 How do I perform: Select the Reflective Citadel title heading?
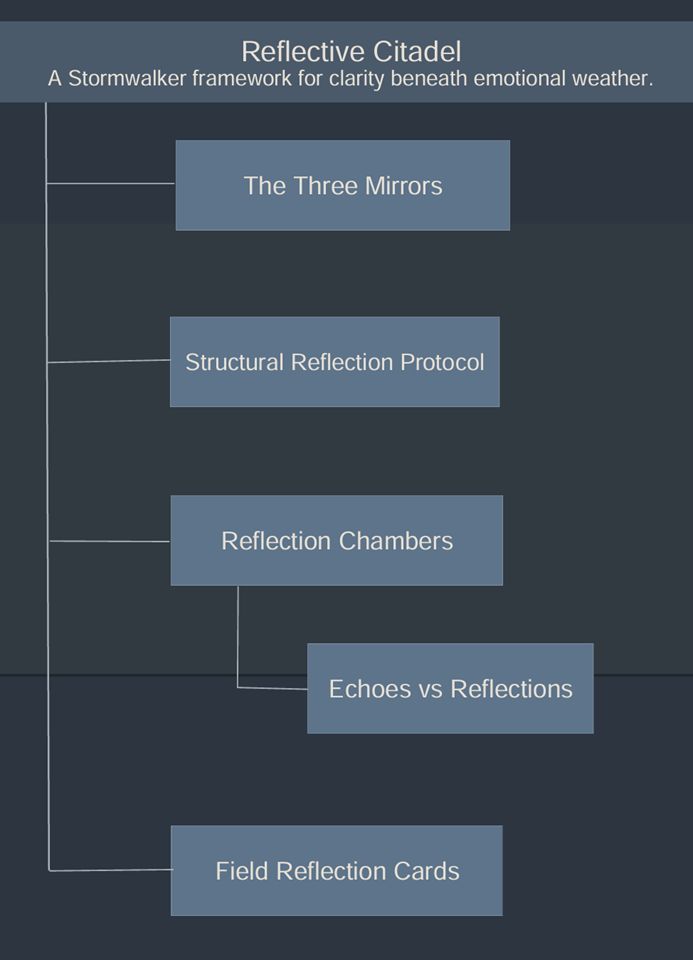[x=351, y=51]
